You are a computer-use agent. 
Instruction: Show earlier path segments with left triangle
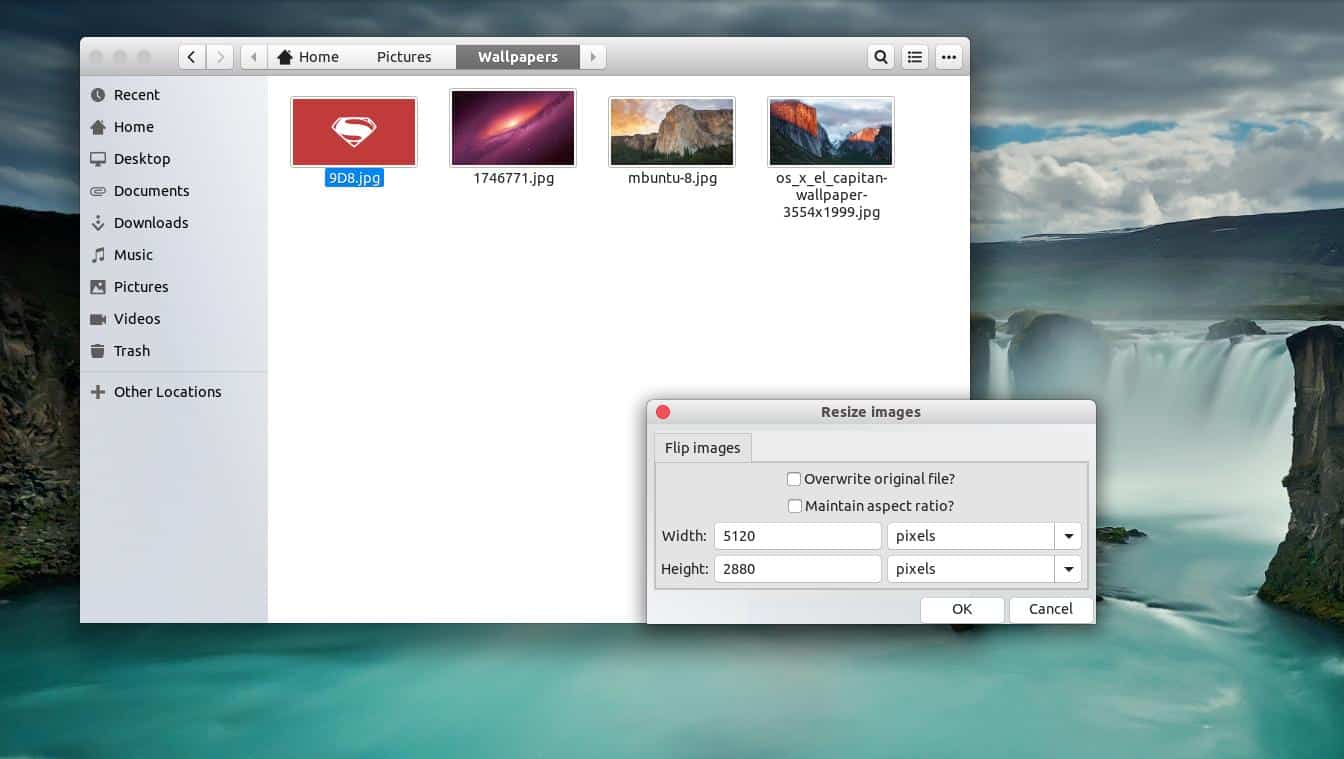254,57
